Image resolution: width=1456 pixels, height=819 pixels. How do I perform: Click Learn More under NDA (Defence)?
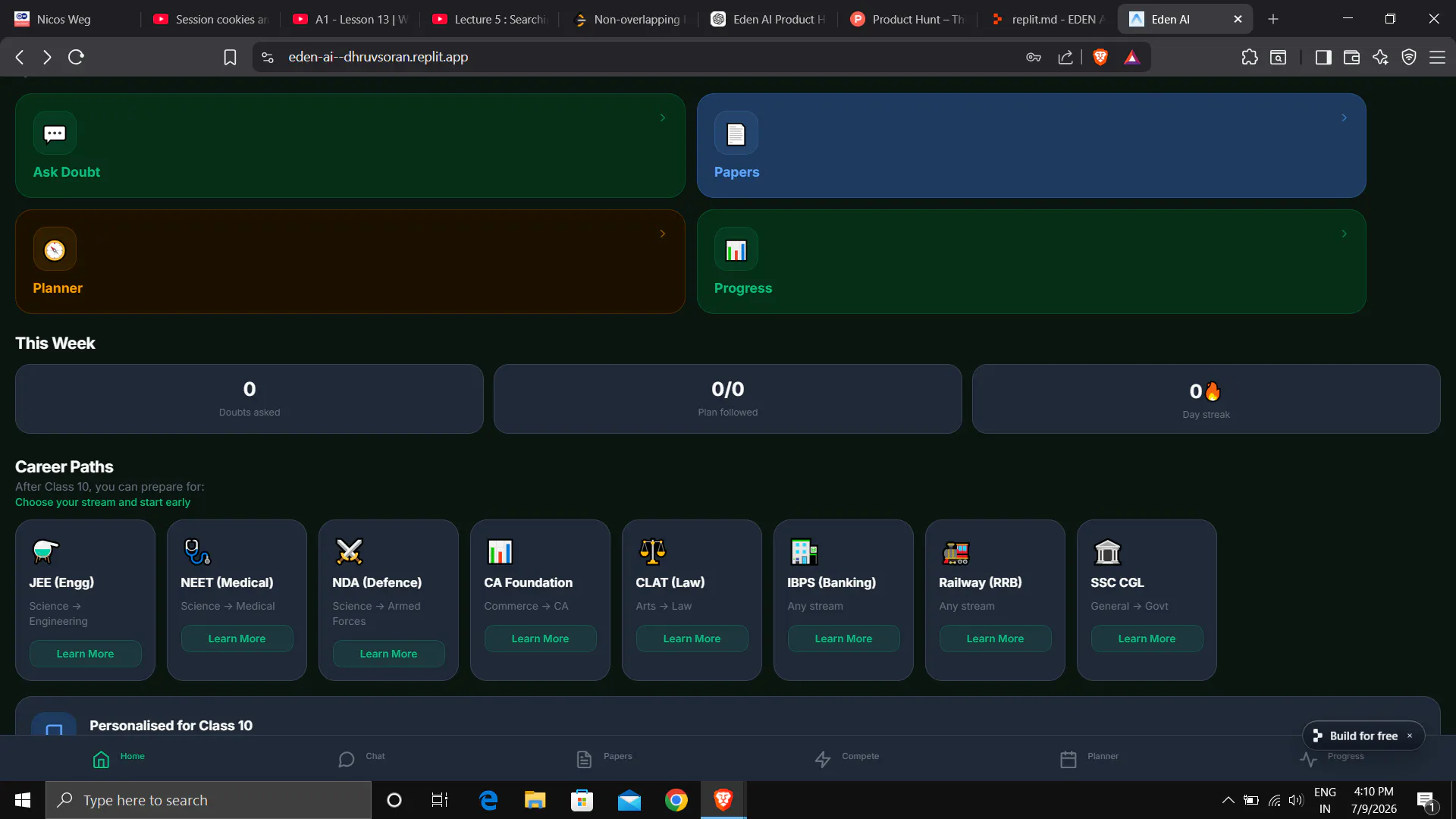(388, 654)
